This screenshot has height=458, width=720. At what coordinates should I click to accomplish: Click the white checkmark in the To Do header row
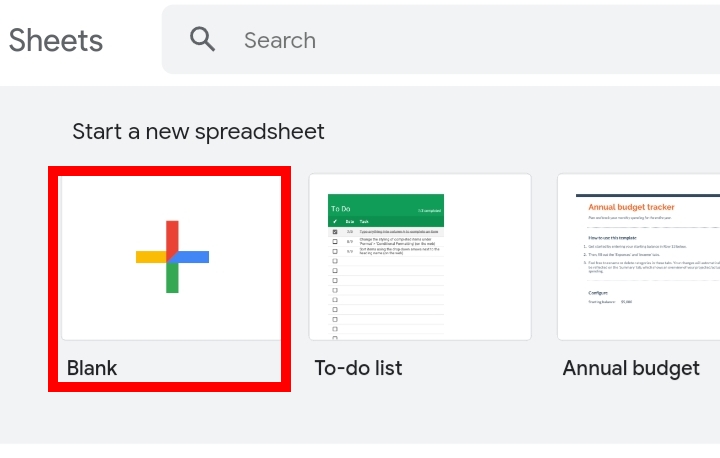tap(335, 221)
